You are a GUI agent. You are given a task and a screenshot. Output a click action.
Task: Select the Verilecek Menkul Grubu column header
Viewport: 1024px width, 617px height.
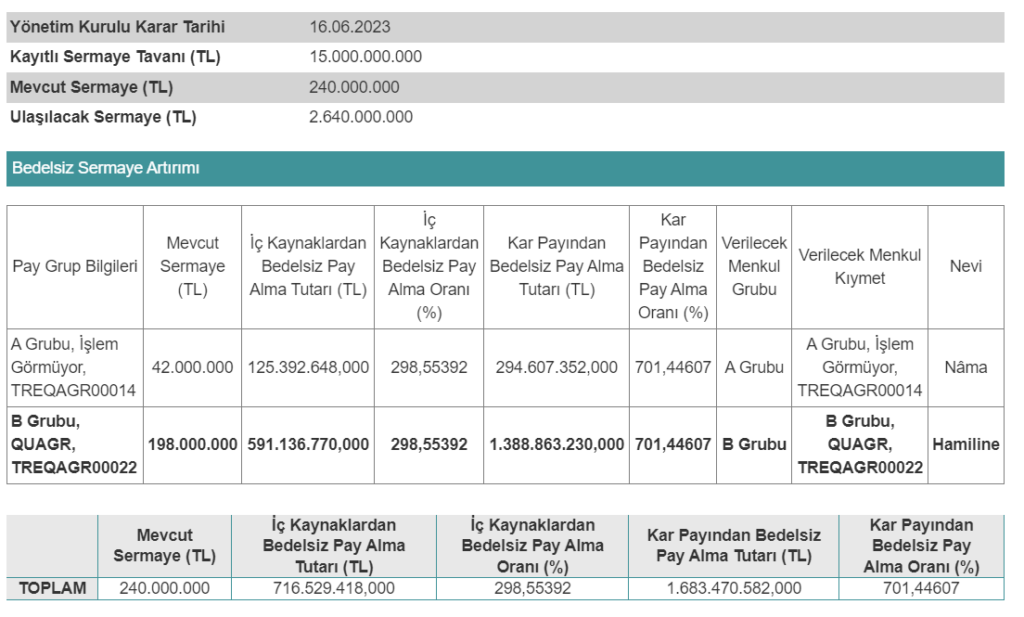point(754,267)
